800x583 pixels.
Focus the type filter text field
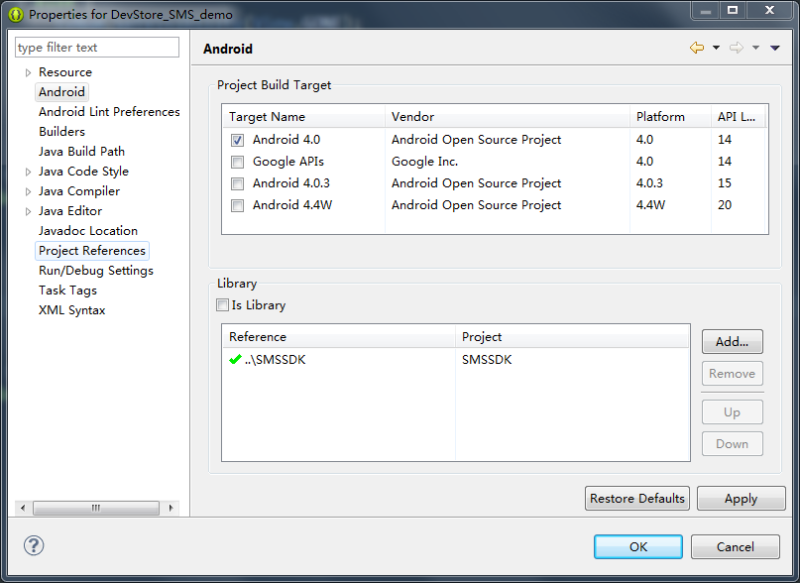(x=97, y=47)
